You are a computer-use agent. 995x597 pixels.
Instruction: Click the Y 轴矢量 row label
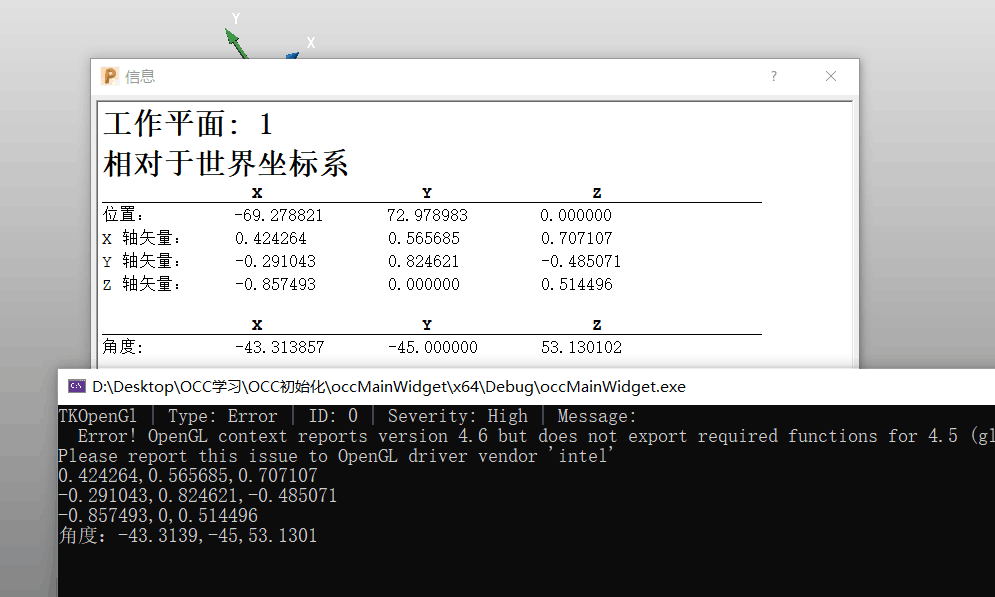[139, 261]
